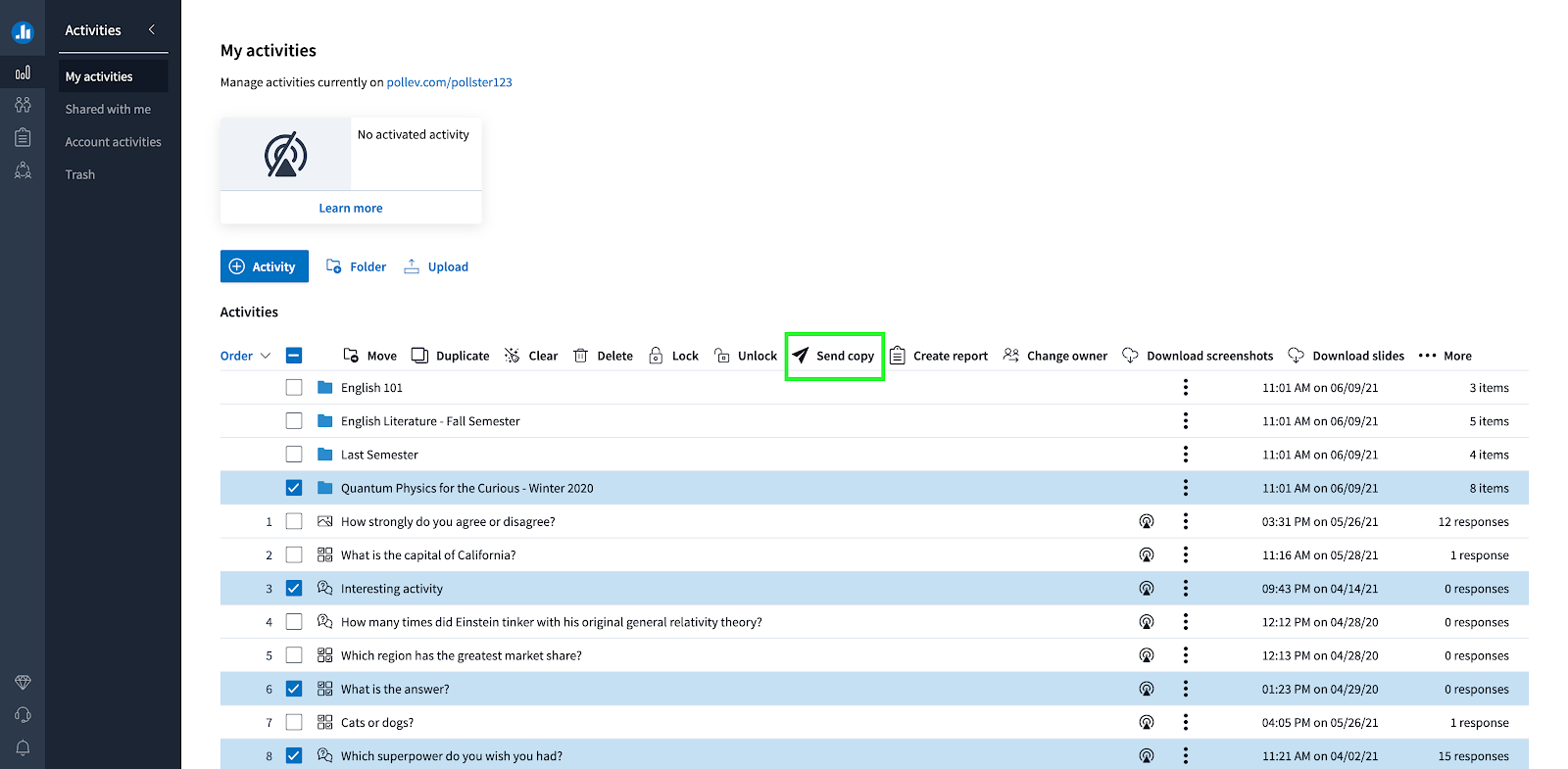1568x769 pixels.
Task: Go to Shared with me
Action: [108, 109]
